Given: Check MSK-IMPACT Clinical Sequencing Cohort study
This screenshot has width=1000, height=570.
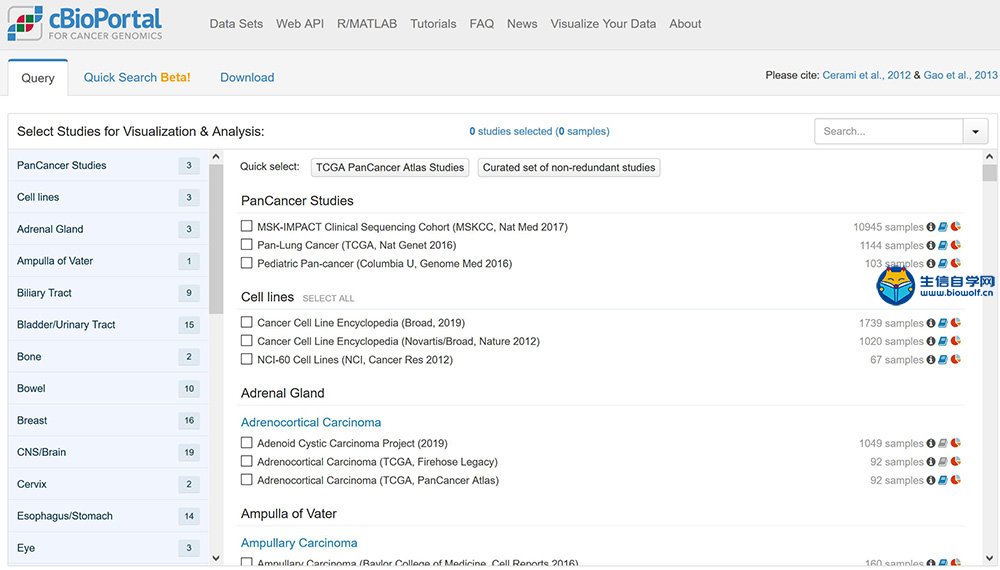Looking at the screenshot, I should pyautogui.click(x=247, y=226).
